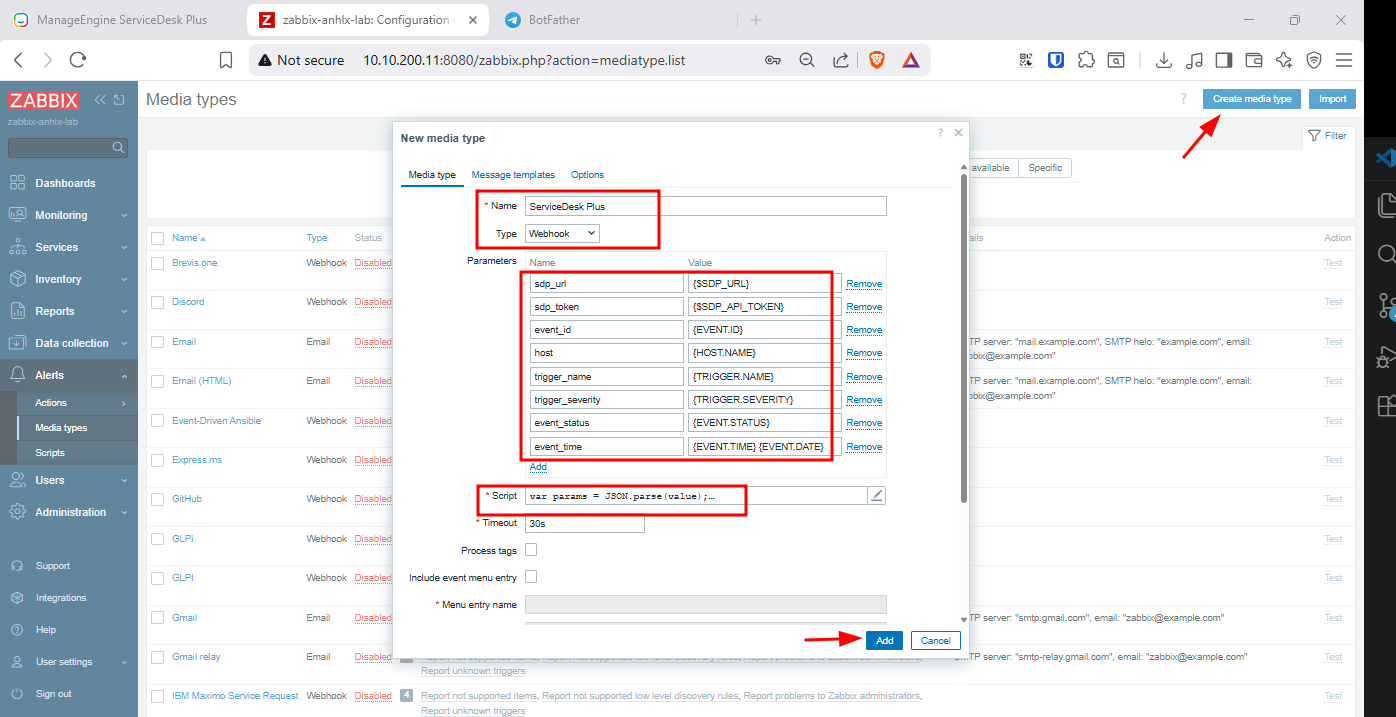Viewport: 1396px width, 717px height.
Task: Tick the Include event menu entry checkbox
Action: pyautogui.click(x=531, y=577)
